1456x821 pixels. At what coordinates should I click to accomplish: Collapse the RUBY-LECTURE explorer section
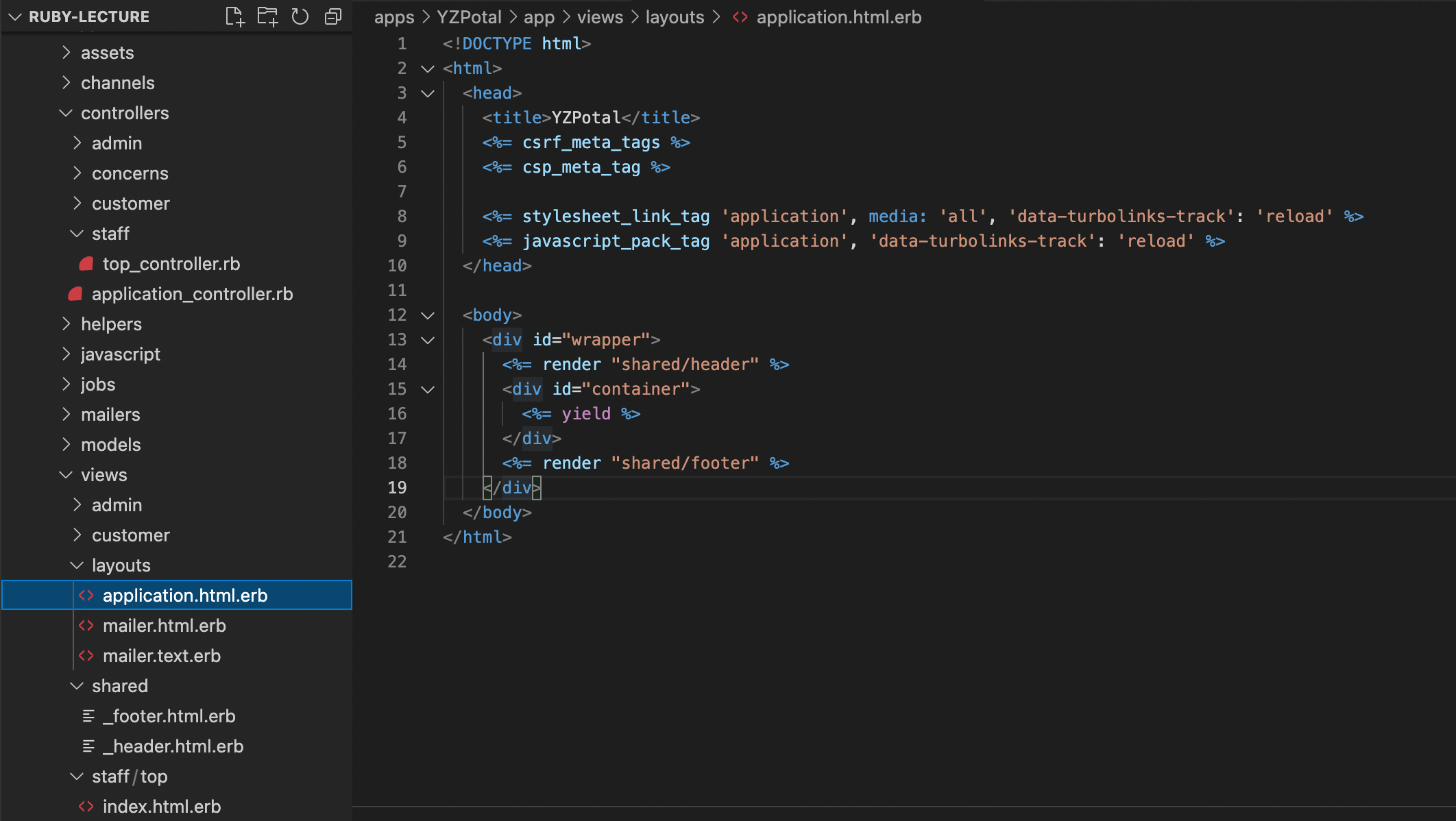pyautogui.click(x=15, y=16)
